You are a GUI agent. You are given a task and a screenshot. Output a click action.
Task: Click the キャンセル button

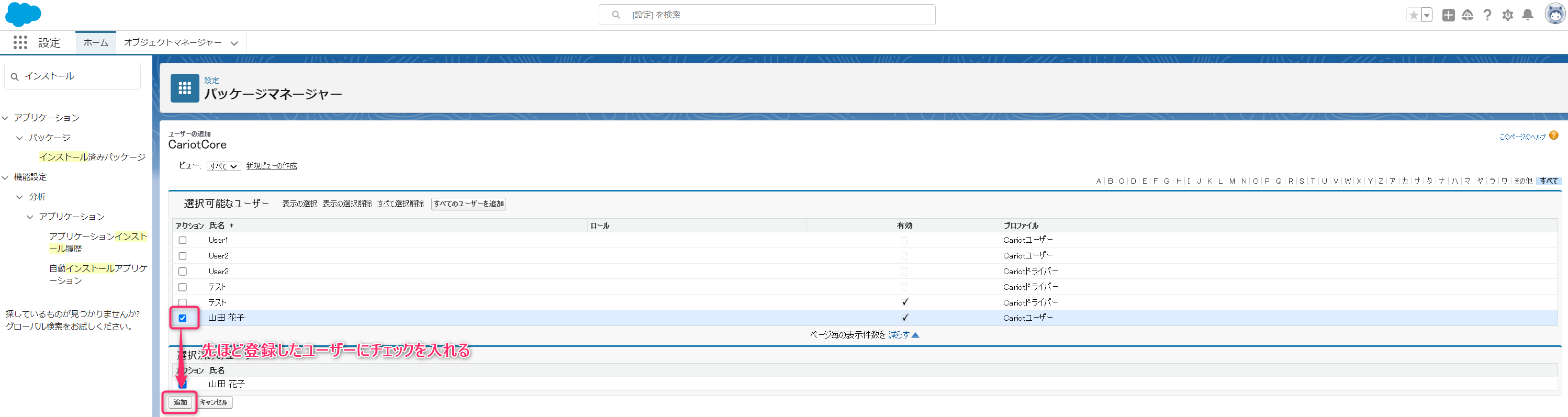(214, 402)
